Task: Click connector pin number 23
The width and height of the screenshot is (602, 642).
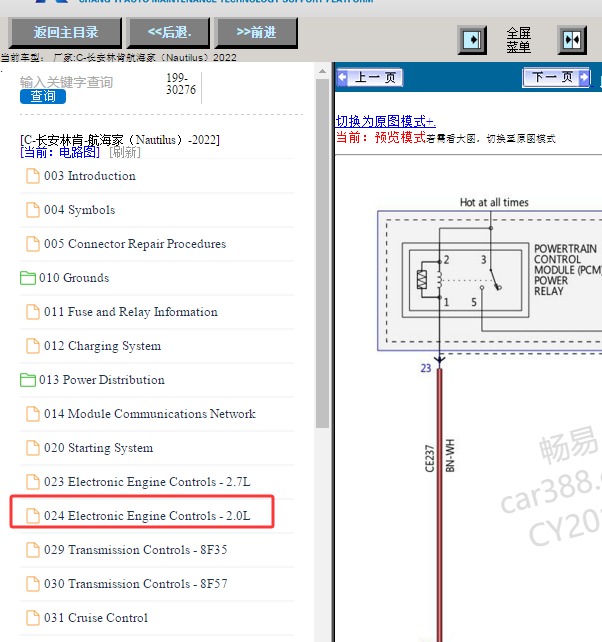Action: [x=426, y=368]
